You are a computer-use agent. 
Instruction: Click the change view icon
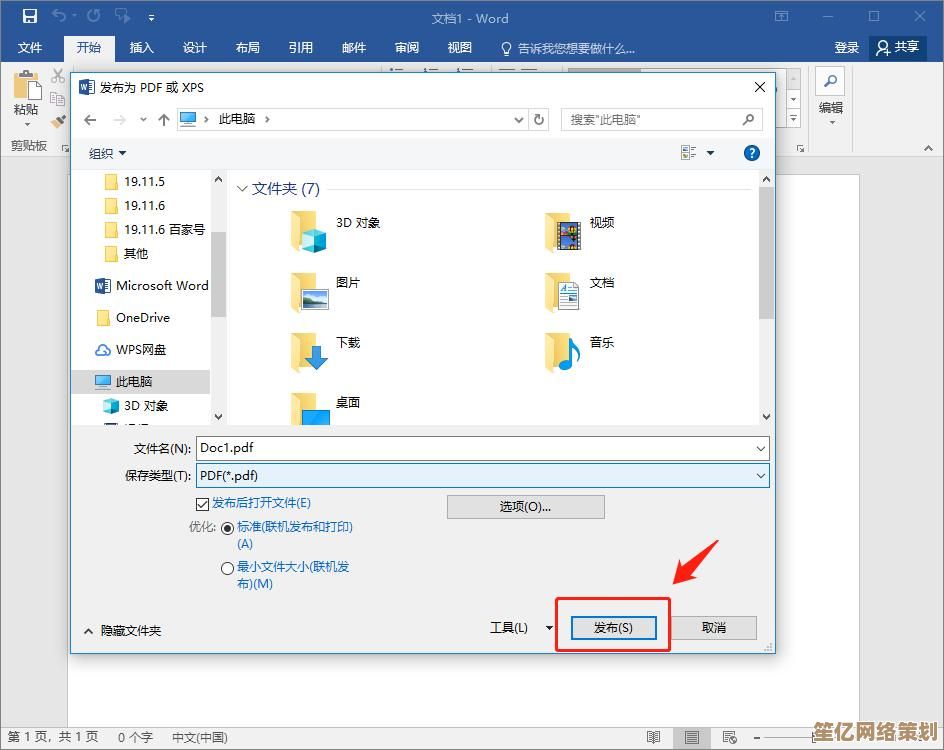689,153
